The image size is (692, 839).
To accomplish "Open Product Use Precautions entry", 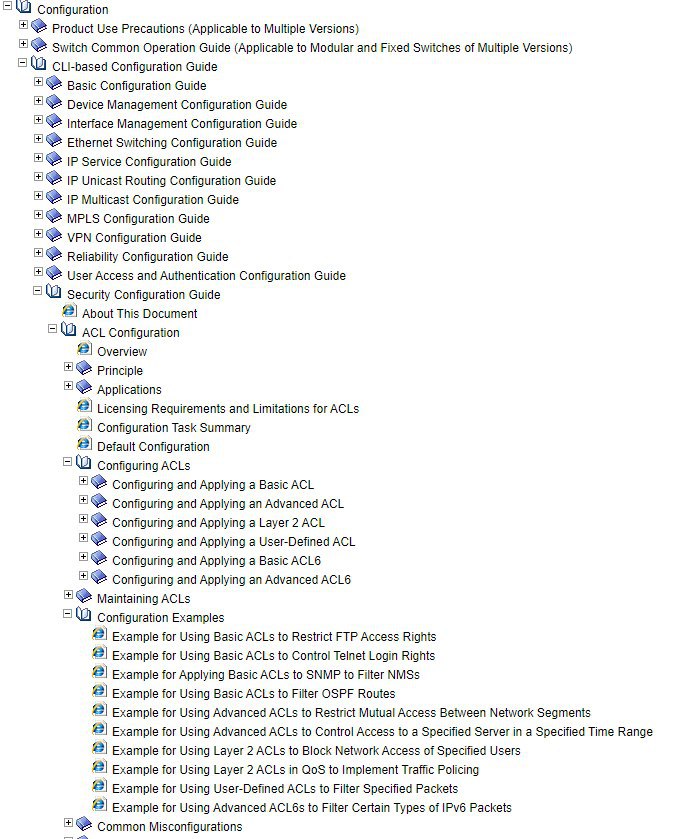I will point(205,29).
